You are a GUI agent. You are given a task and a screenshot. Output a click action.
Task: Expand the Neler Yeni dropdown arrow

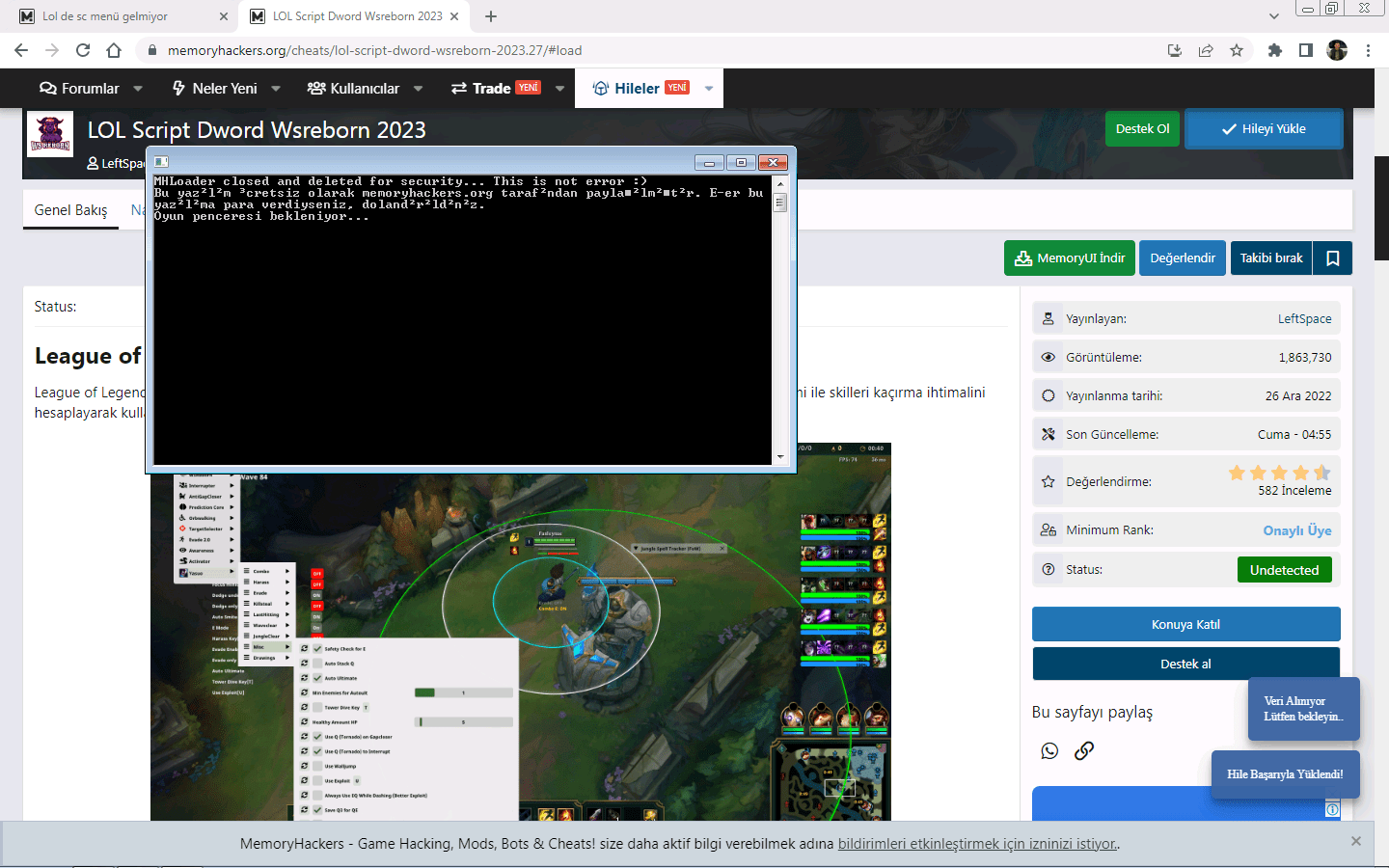(x=276, y=89)
